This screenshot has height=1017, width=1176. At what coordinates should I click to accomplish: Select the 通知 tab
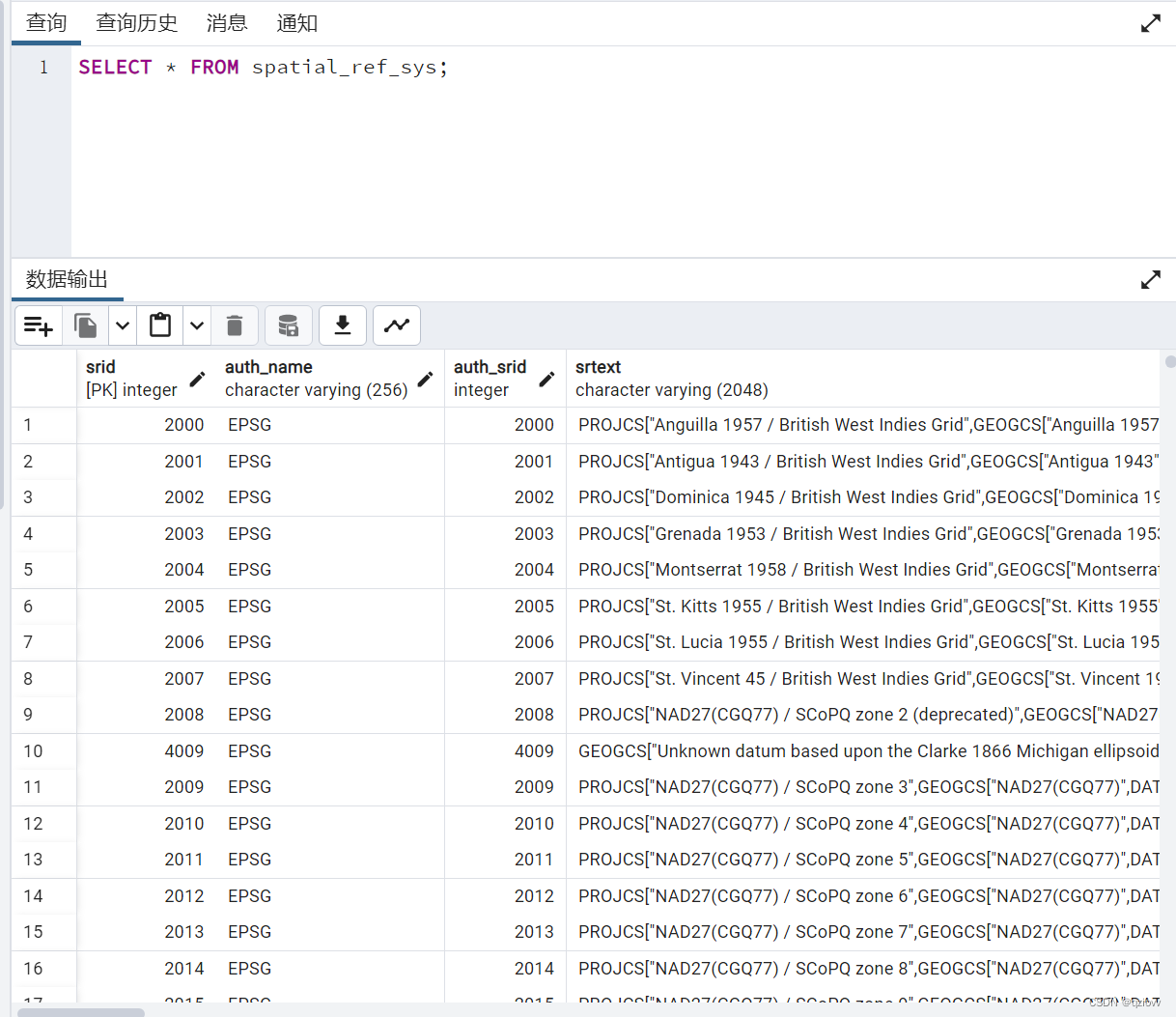[x=296, y=22]
